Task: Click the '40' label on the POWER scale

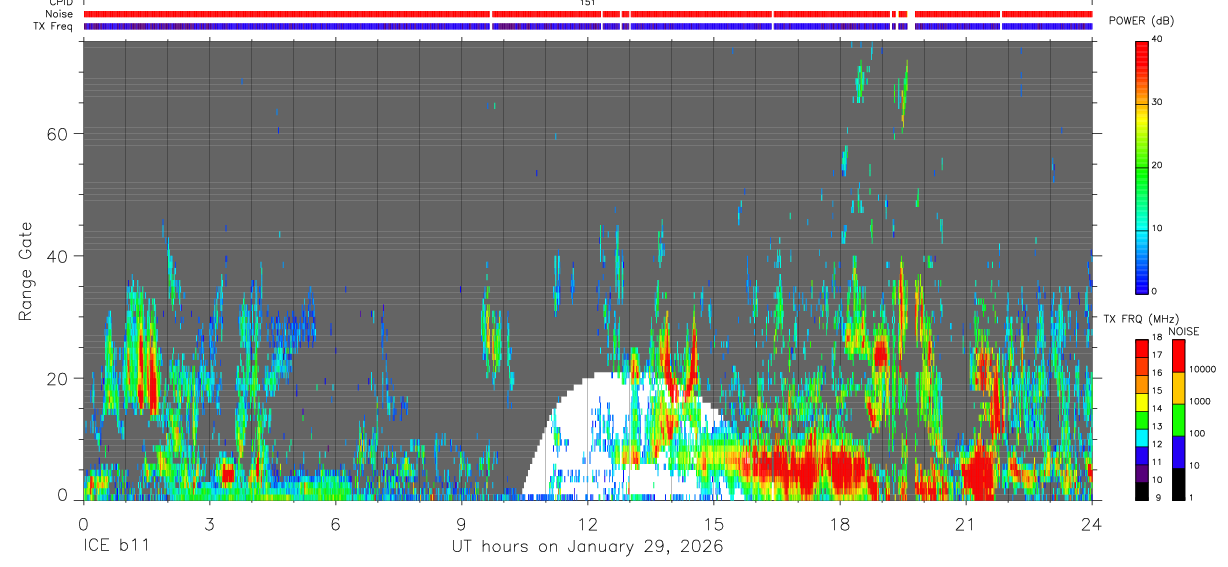Action: pos(1159,40)
